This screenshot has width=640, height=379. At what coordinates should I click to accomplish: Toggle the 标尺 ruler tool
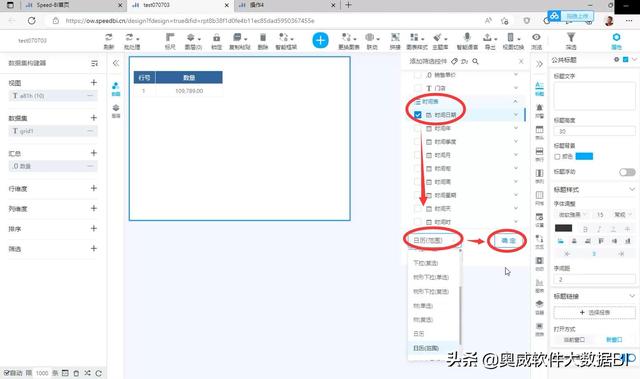(170, 41)
